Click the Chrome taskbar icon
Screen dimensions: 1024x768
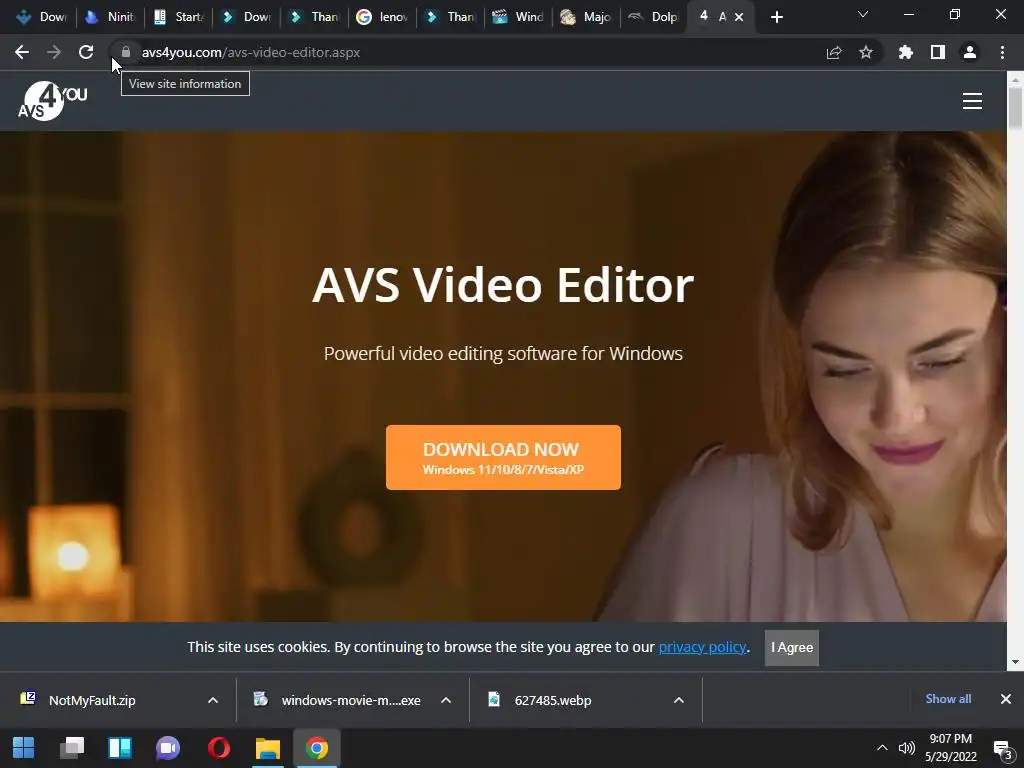(x=317, y=748)
